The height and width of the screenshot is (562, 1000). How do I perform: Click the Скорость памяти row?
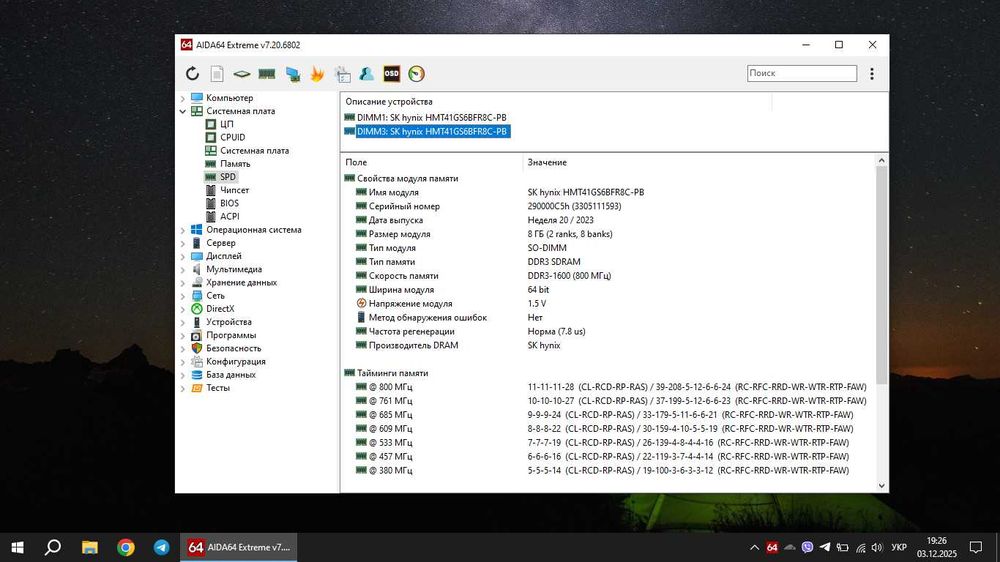coord(609,276)
